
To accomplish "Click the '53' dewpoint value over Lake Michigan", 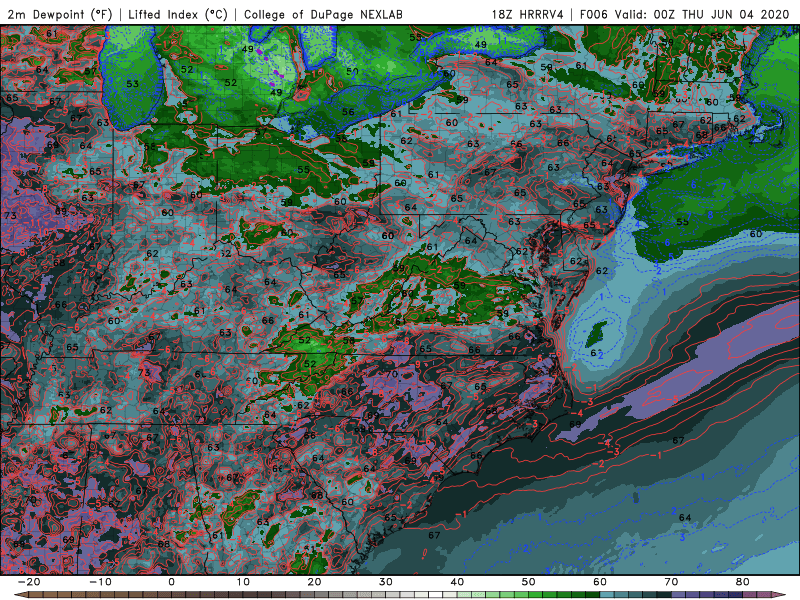I will coord(132,84).
